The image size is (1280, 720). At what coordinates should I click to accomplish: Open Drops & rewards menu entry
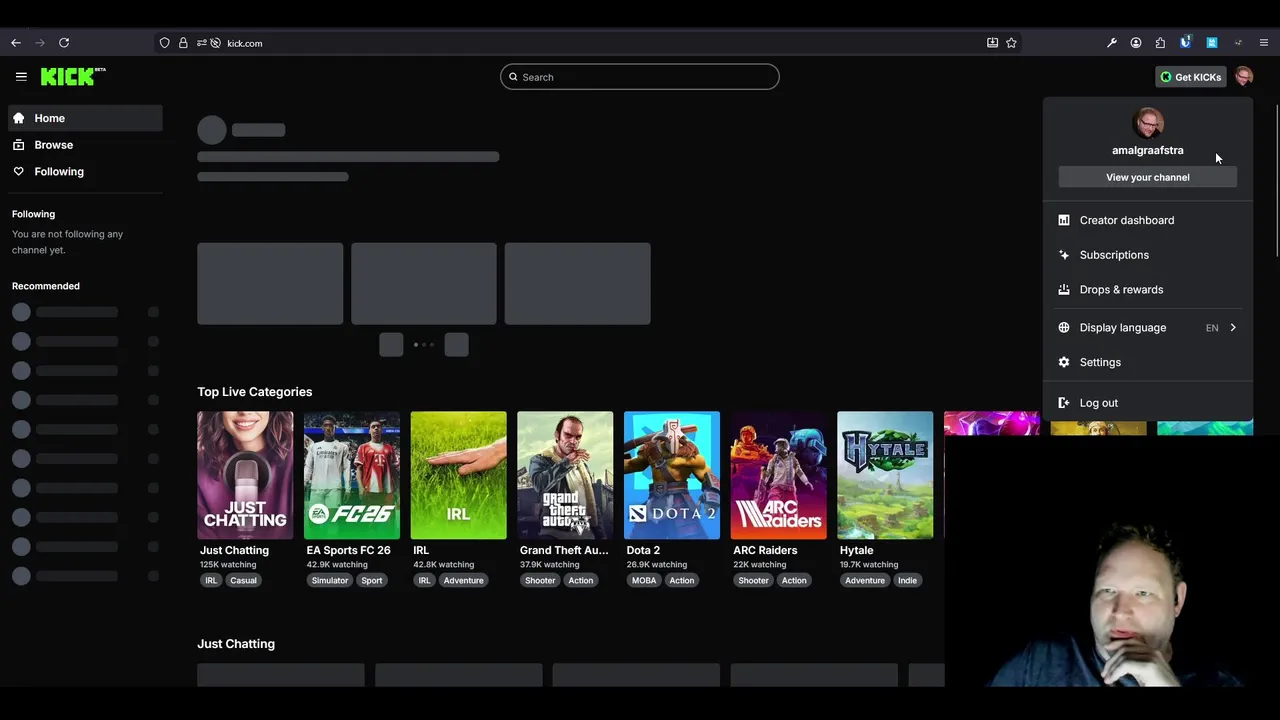pyautogui.click(x=1148, y=290)
